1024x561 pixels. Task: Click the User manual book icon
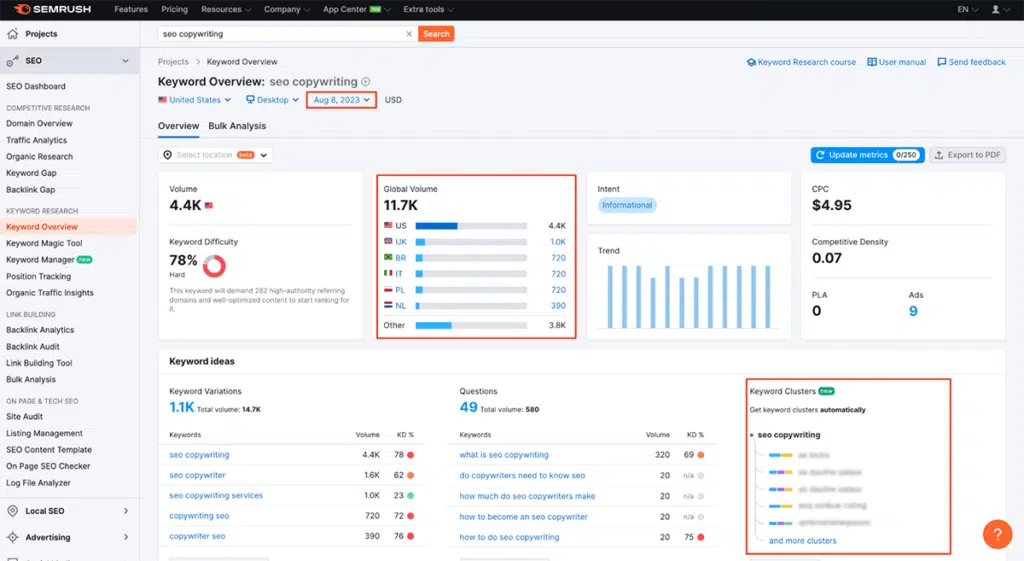coord(872,62)
